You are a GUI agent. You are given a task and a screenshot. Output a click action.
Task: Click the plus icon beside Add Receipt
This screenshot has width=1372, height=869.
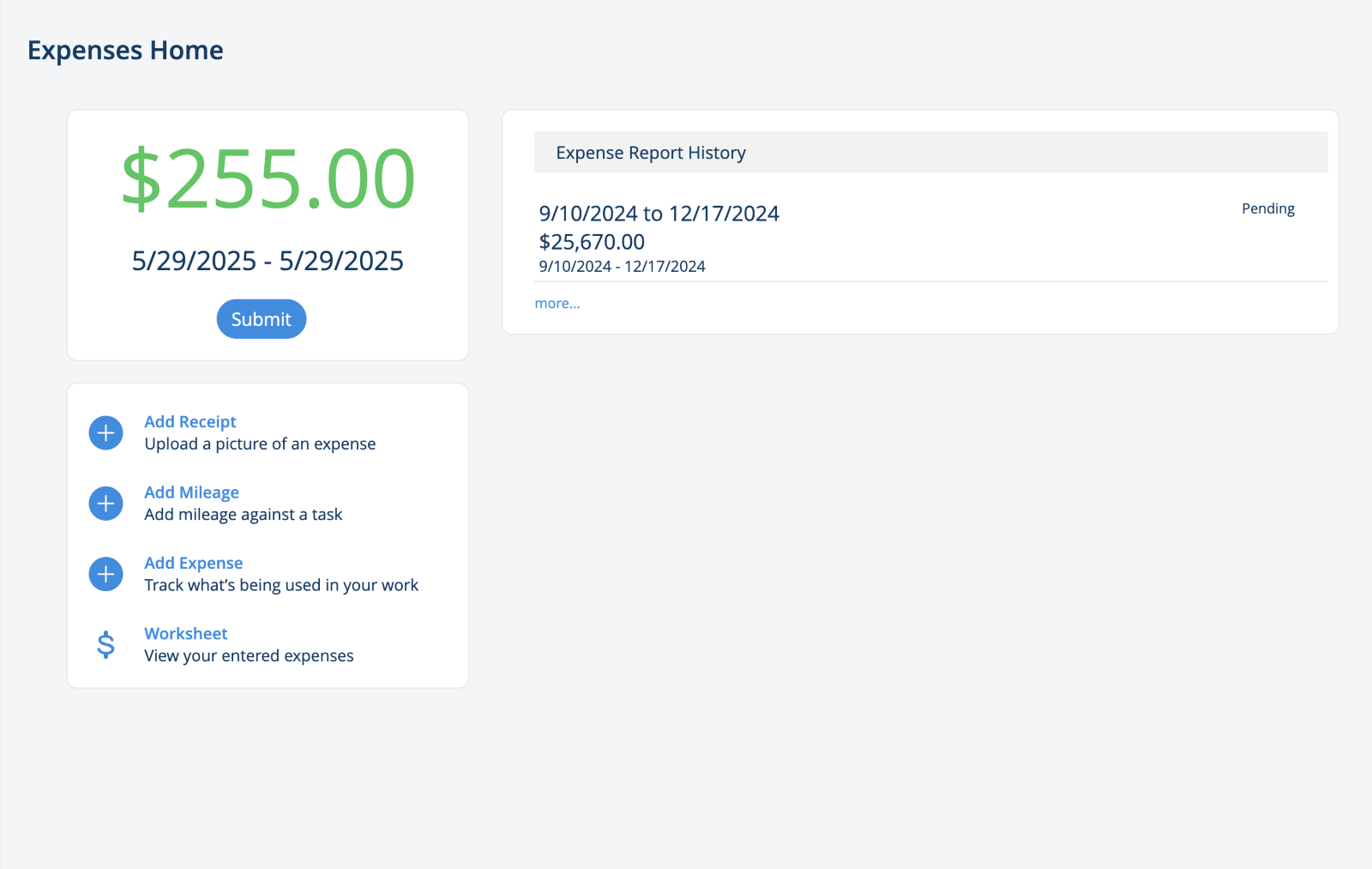click(106, 433)
